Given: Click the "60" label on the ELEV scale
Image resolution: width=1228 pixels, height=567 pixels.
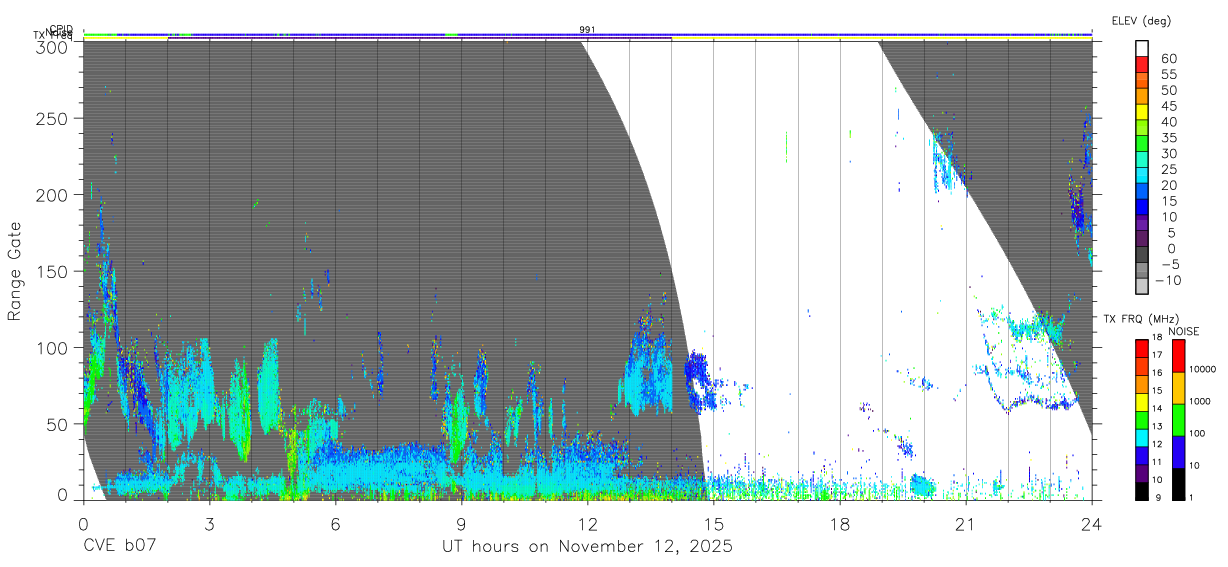Looking at the screenshot, I should click(1168, 58).
